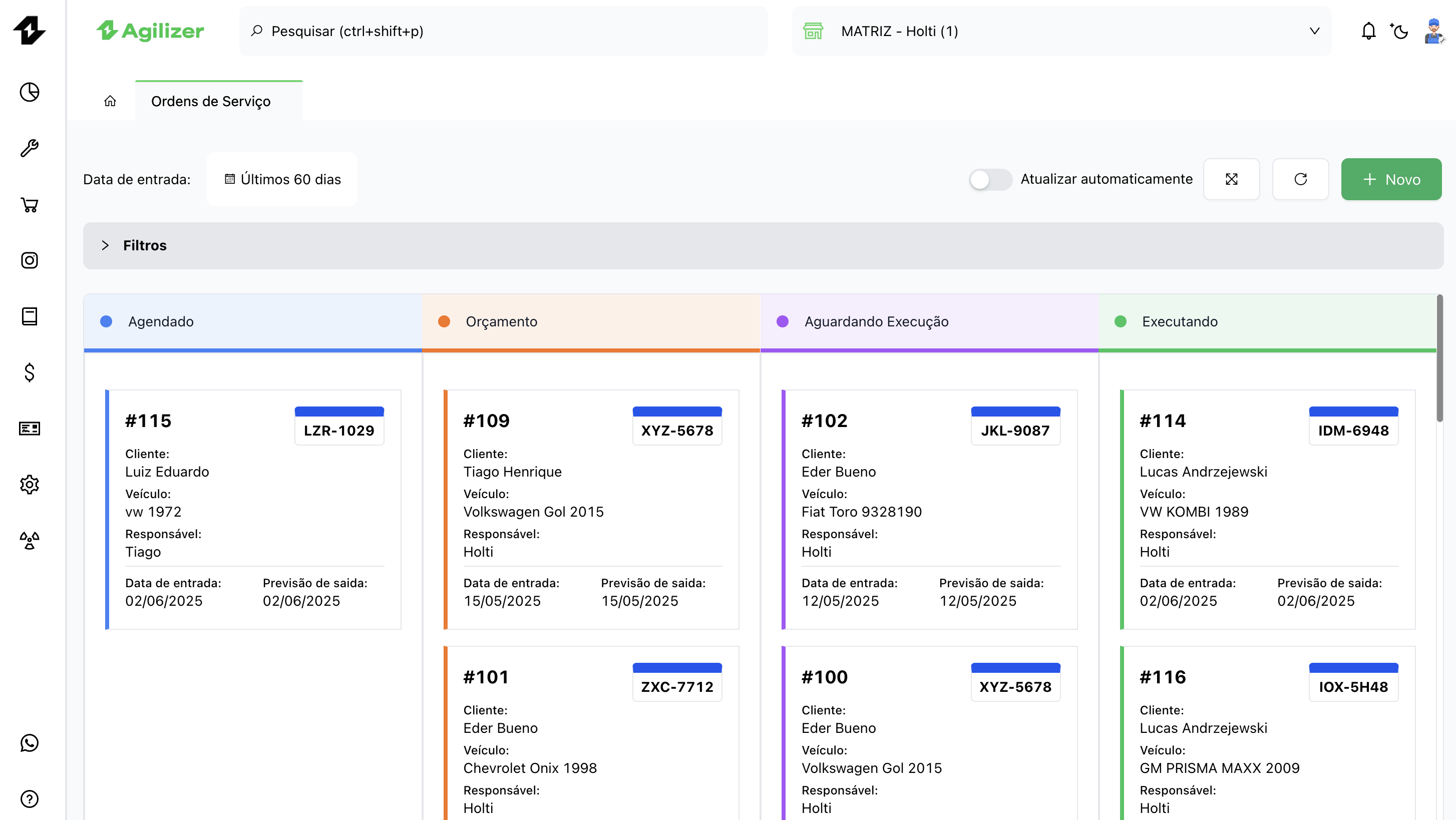Click inside the Pesquisar search field
Image resolution: width=1456 pixels, height=820 pixels.
click(x=503, y=31)
